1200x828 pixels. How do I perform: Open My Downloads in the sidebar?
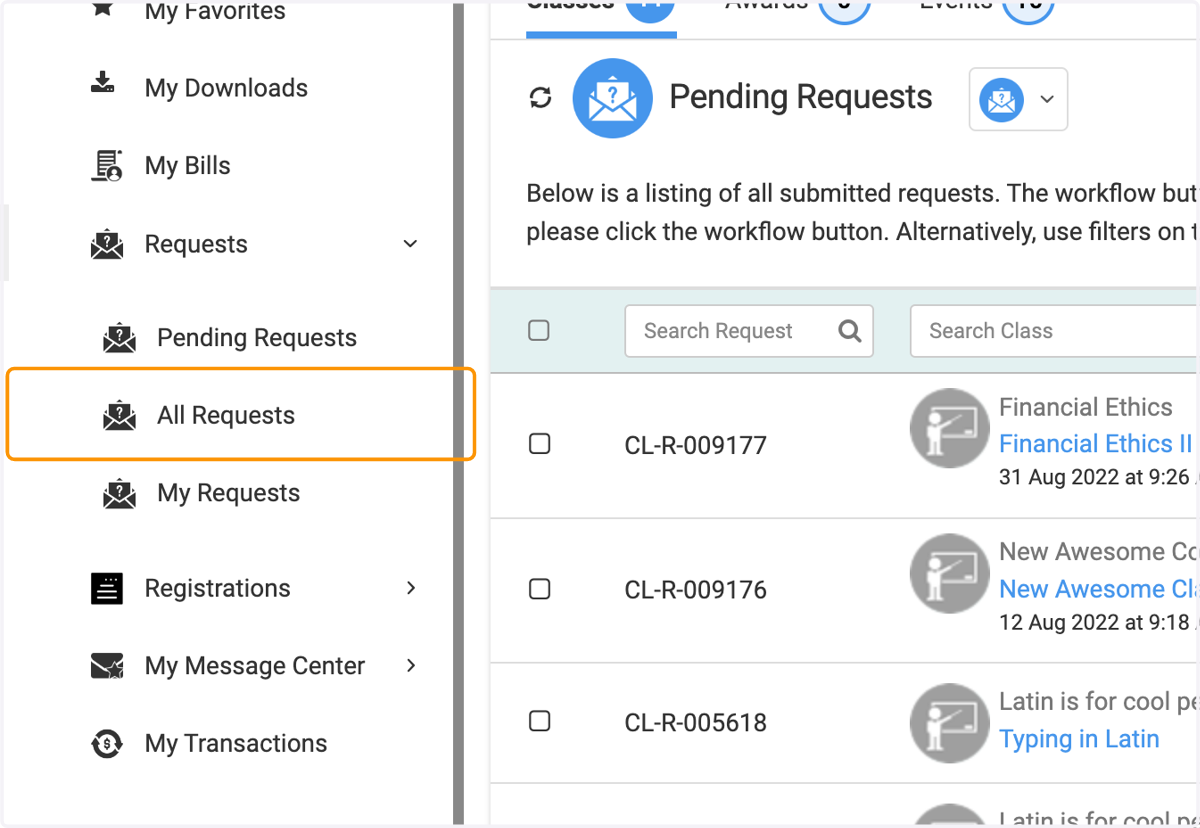click(x=226, y=88)
